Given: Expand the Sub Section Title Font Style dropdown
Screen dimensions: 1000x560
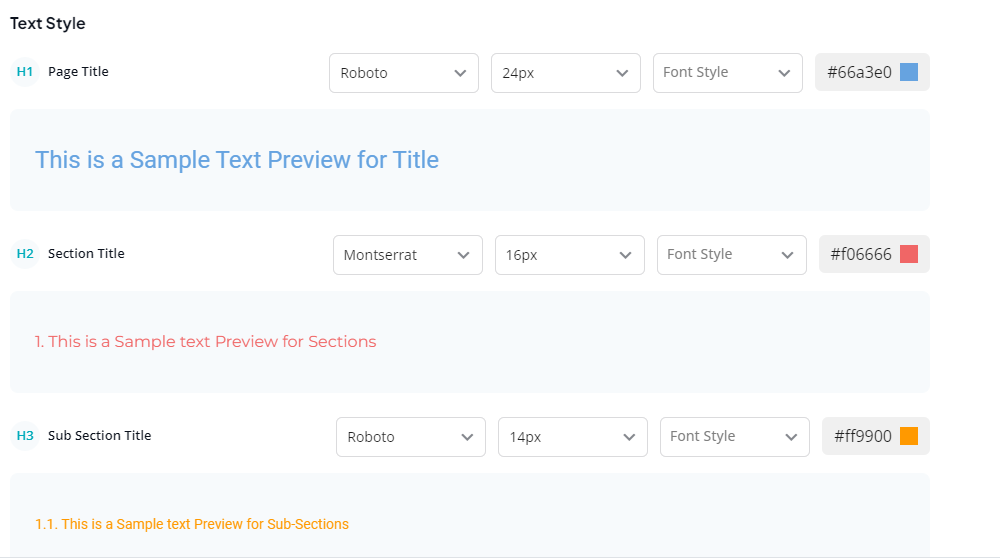Looking at the screenshot, I should tap(735, 437).
